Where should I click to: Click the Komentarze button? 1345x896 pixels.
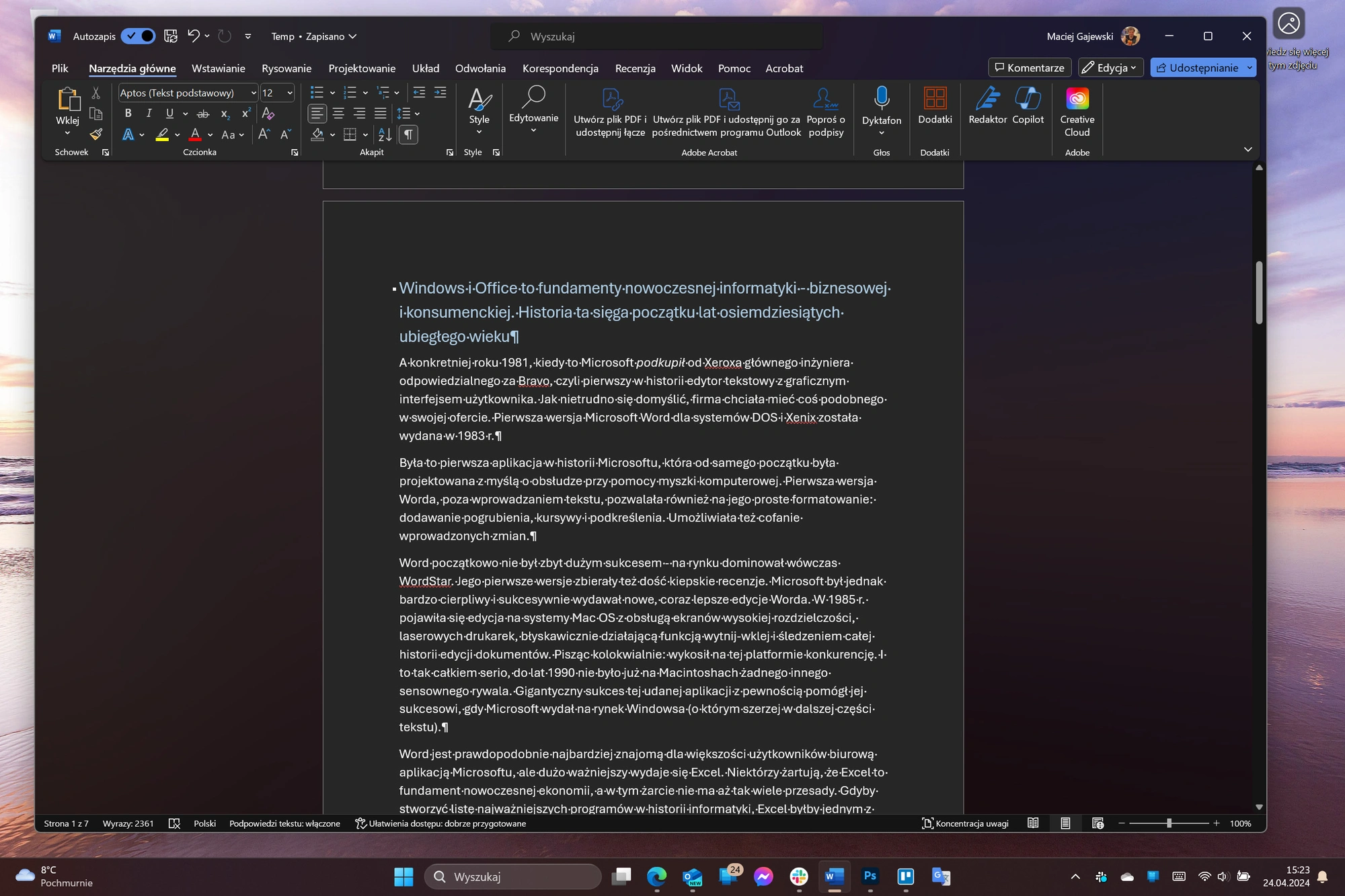coord(1030,68)
